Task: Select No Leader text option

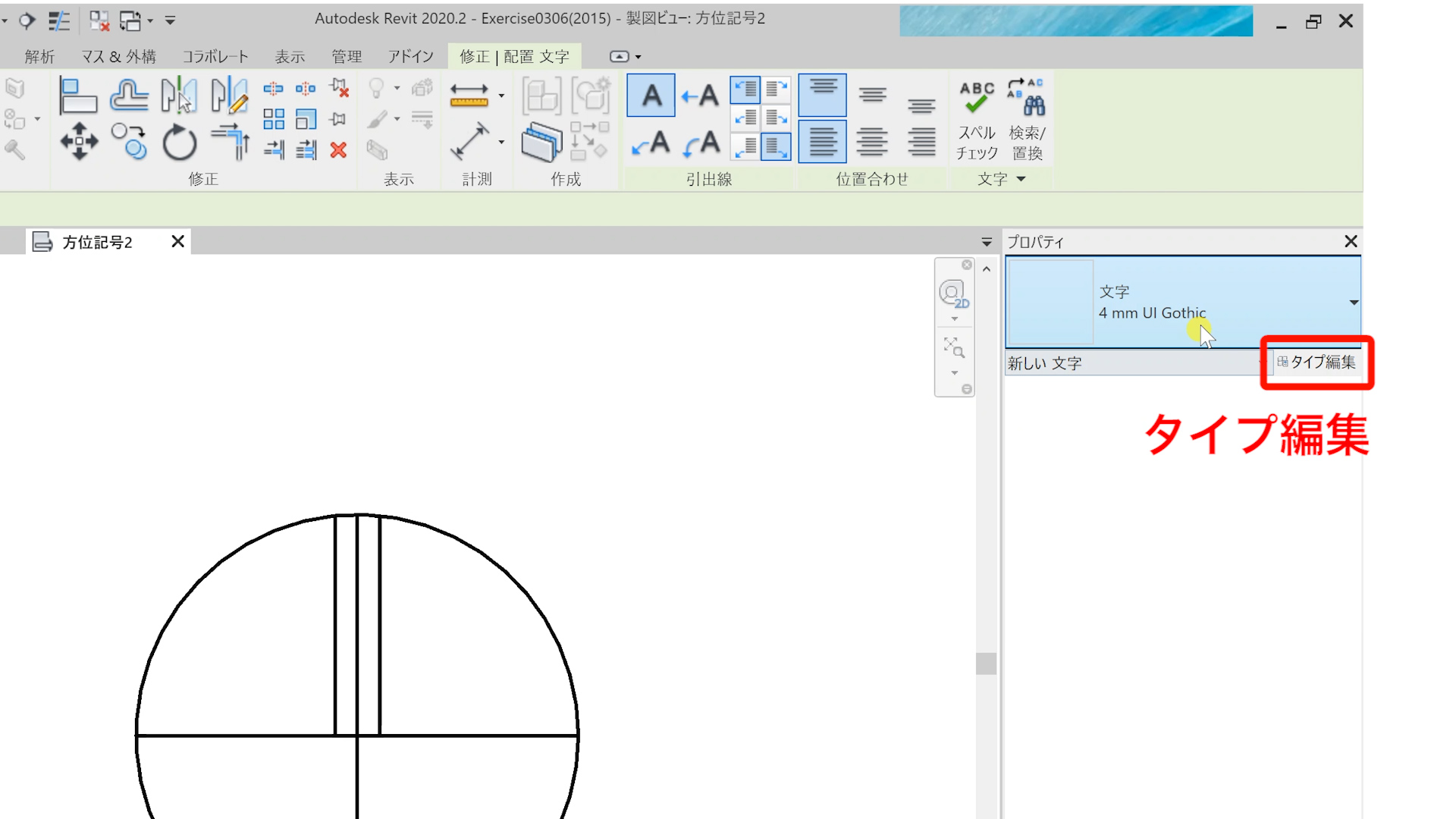Action: (x=651, y=96)
